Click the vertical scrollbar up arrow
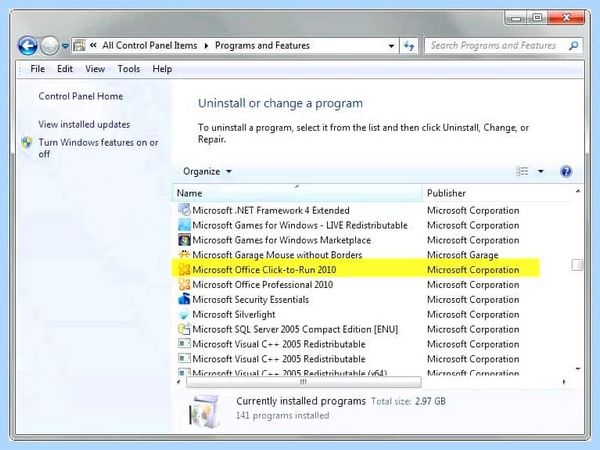Screen dimensions: 600x450 (x=578, y=191)
